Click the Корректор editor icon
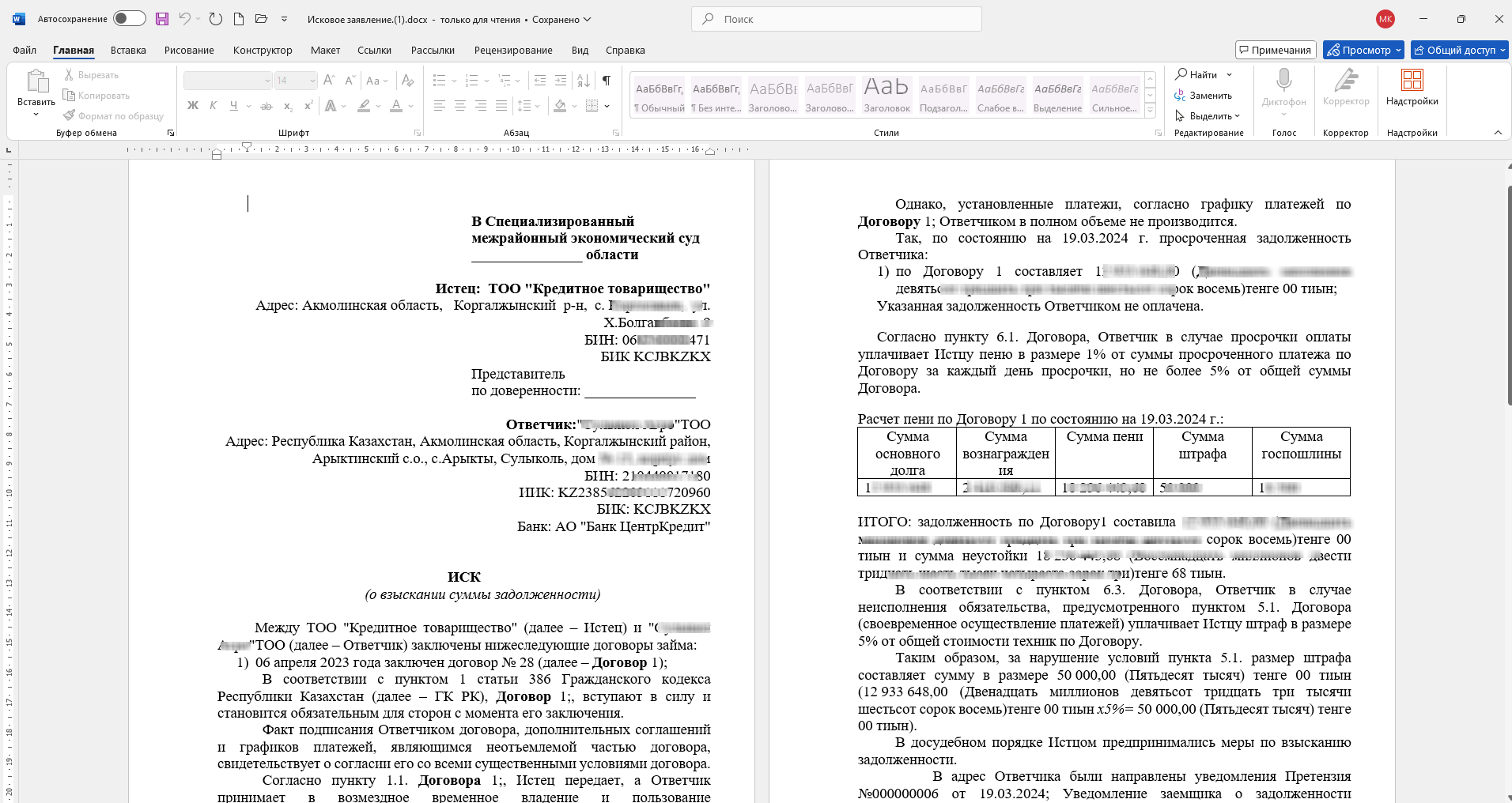The width and height of the screenshot is (1512, 803). 1346,81
